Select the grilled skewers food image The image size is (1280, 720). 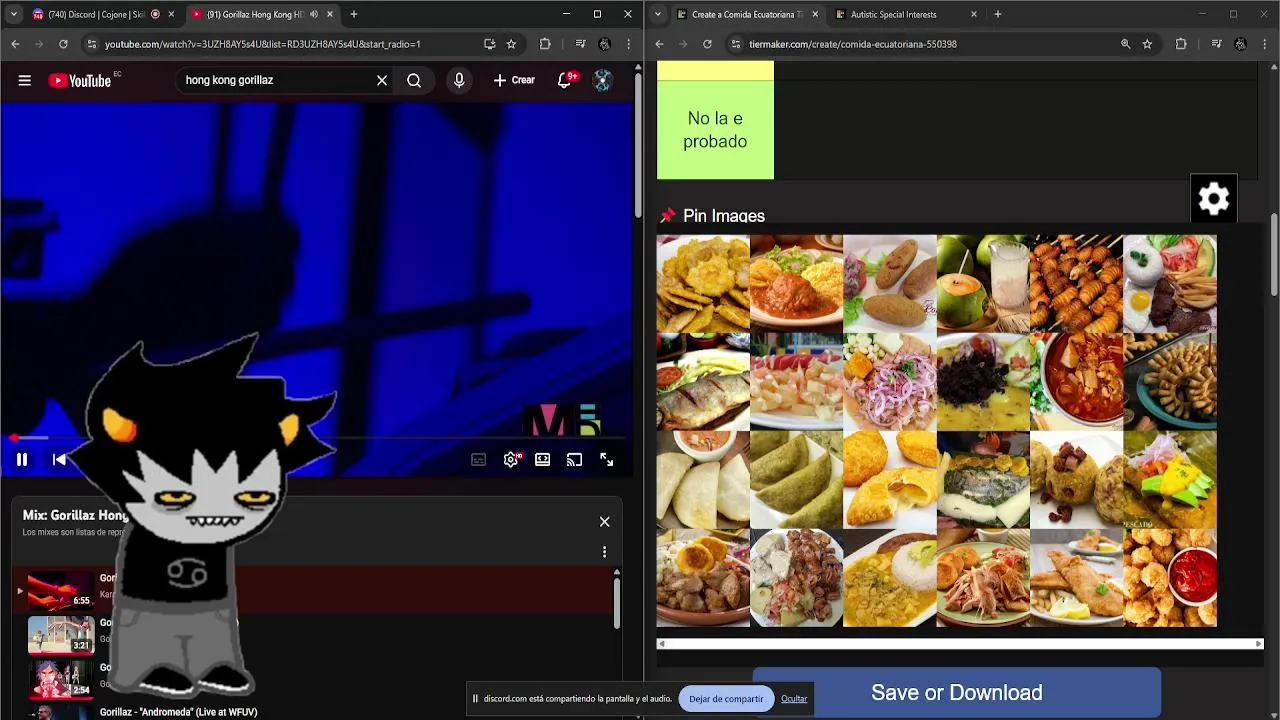1076,284
